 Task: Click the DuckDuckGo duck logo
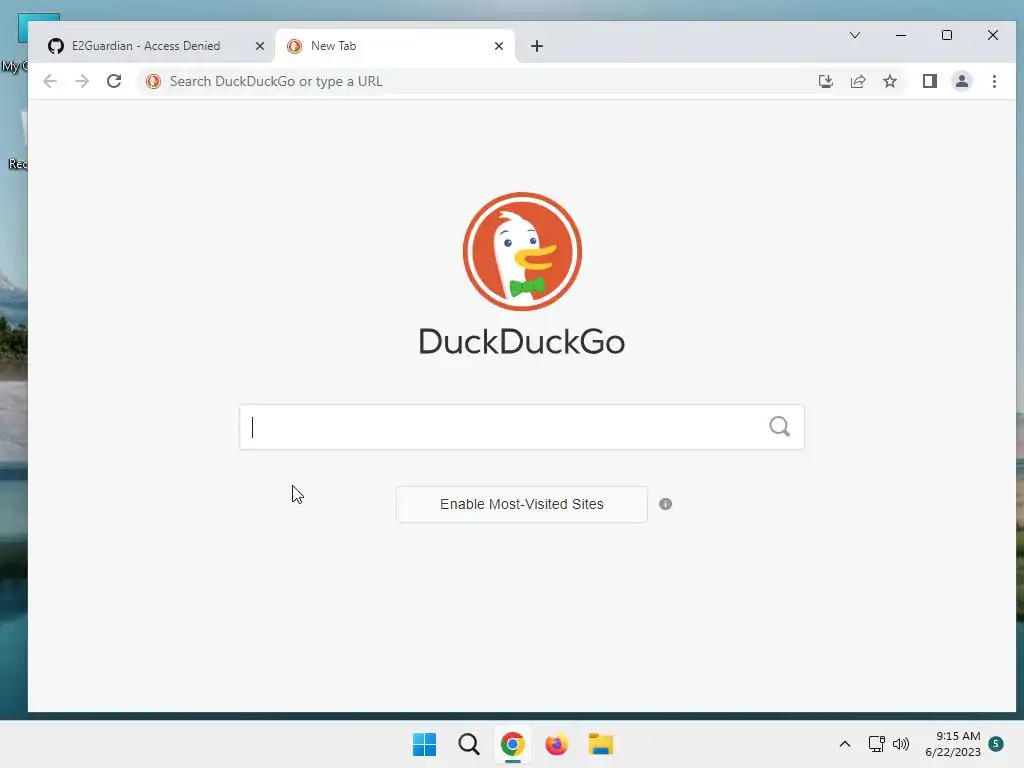click(522, 251)
